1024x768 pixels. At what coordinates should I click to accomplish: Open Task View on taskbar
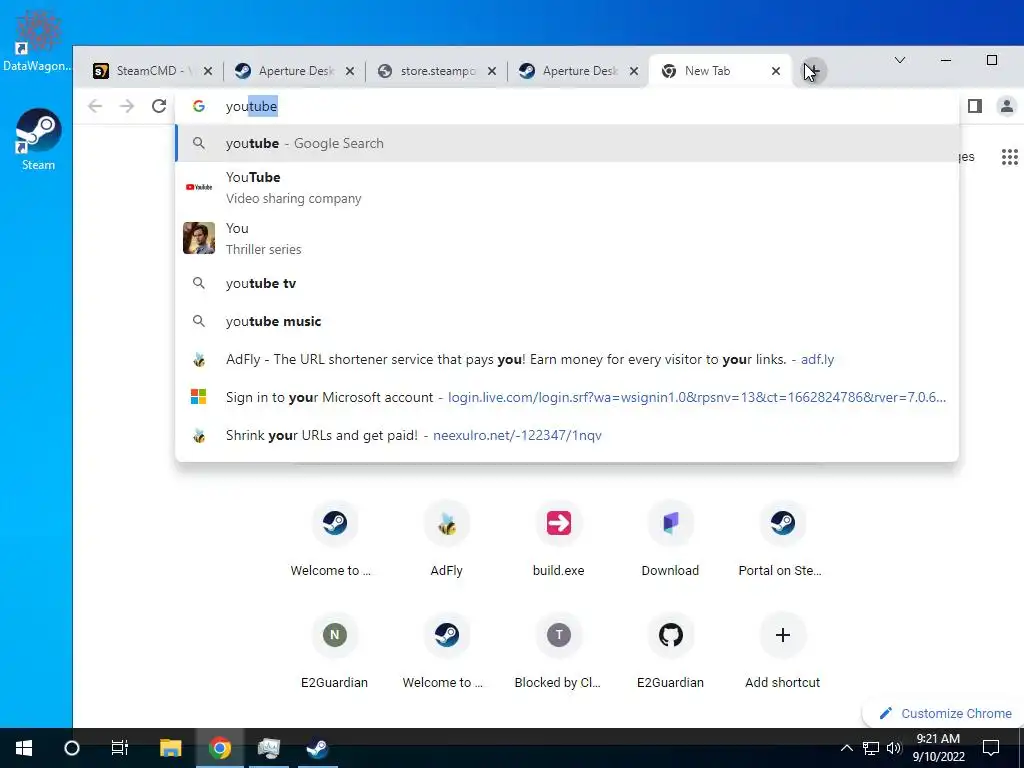pos(120,748)
